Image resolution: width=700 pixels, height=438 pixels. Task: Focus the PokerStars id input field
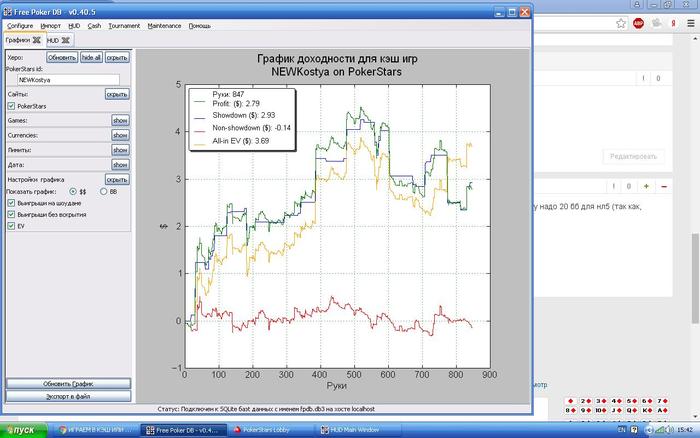tap(68, 80)
